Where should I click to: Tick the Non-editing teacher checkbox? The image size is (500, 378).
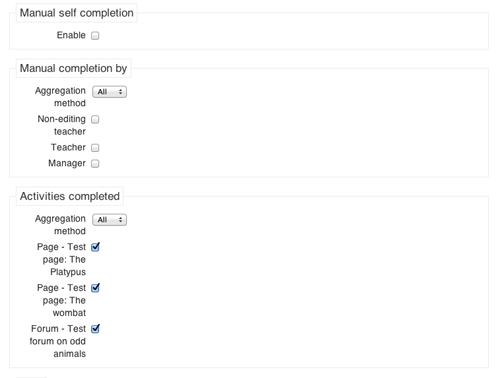click(x=95, y=119)
